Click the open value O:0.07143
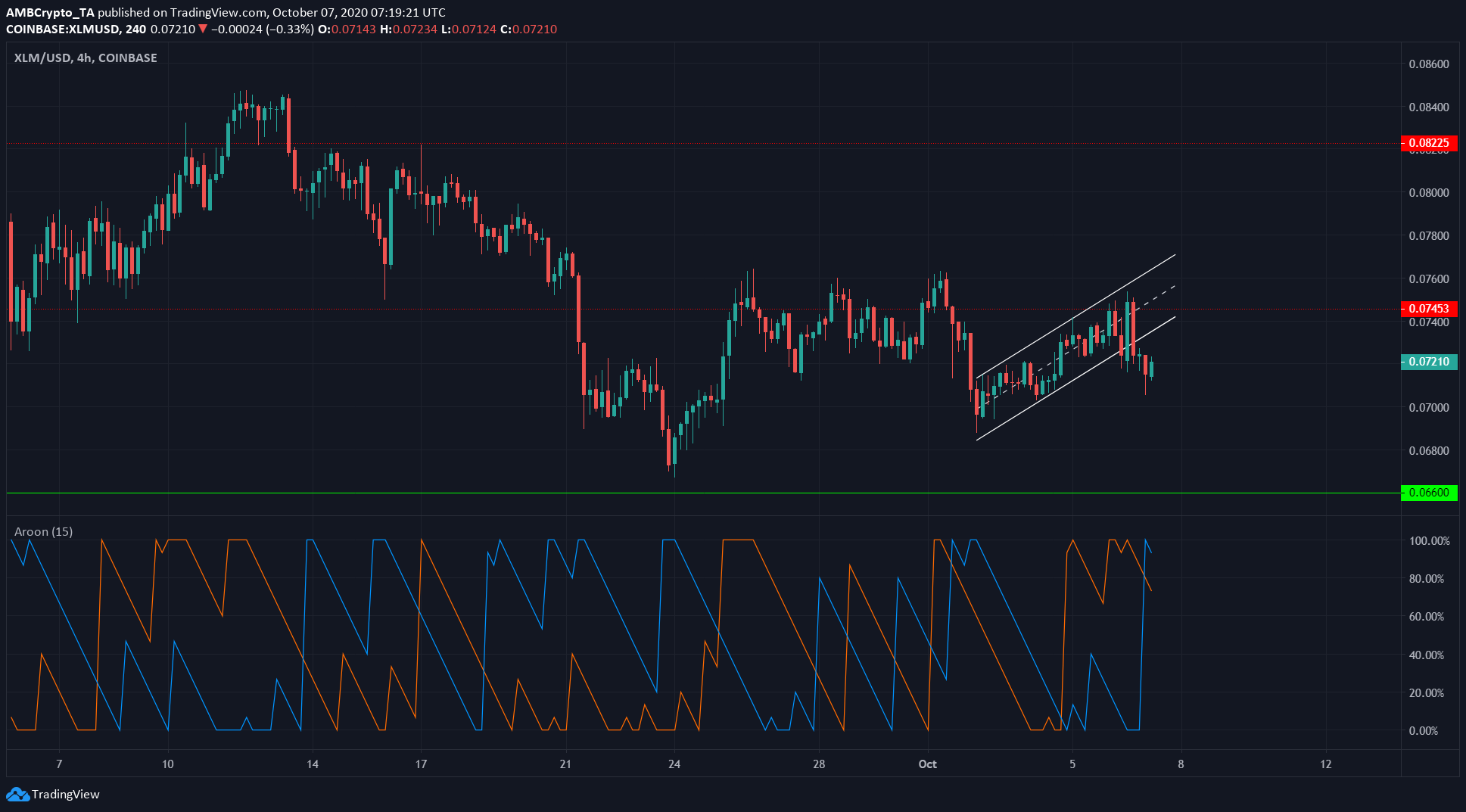 (347, 29)
